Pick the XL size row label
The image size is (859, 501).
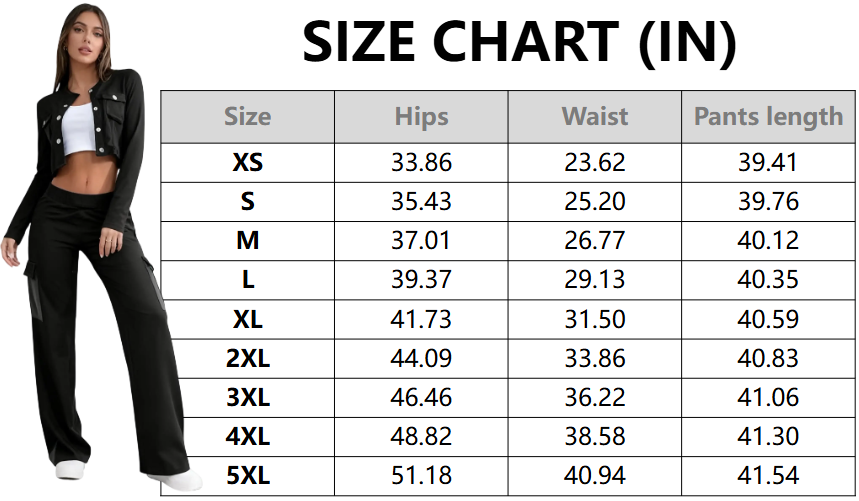247,319
